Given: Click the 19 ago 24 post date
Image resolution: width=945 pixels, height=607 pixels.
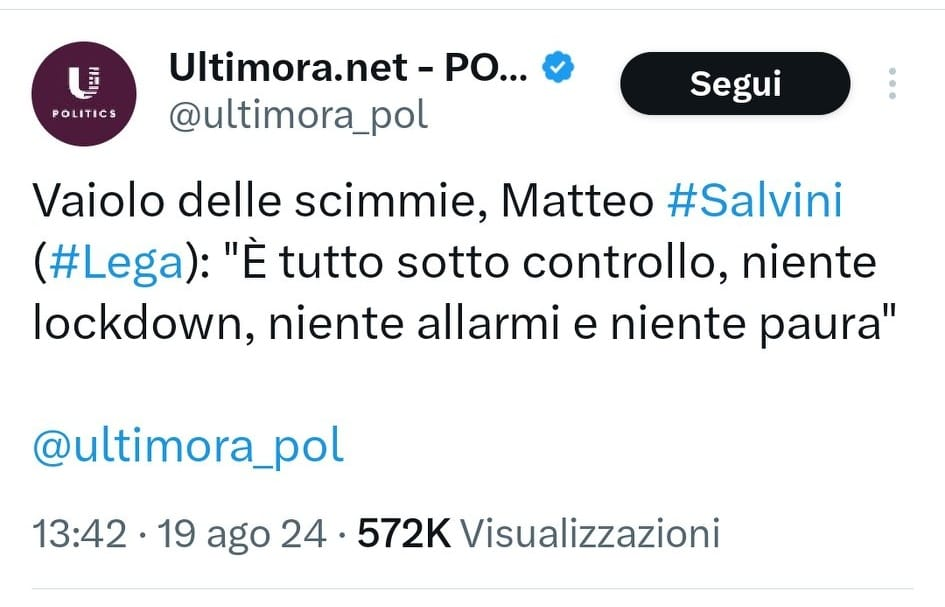Looking at the screenshot, I should pos(242,534).
